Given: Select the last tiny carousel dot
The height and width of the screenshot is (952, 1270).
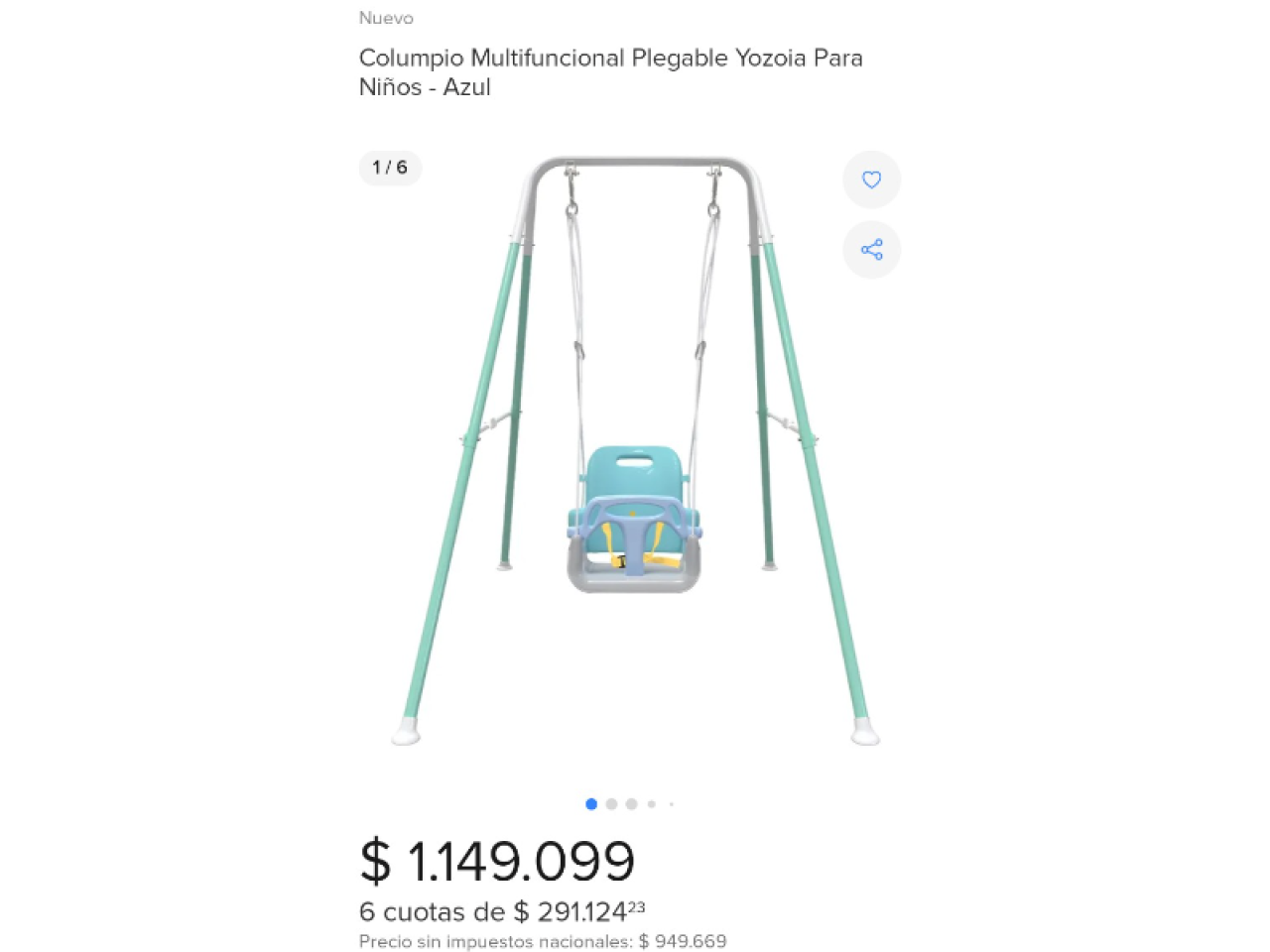Looking at the screenshot, I should (x=672, y=804).
